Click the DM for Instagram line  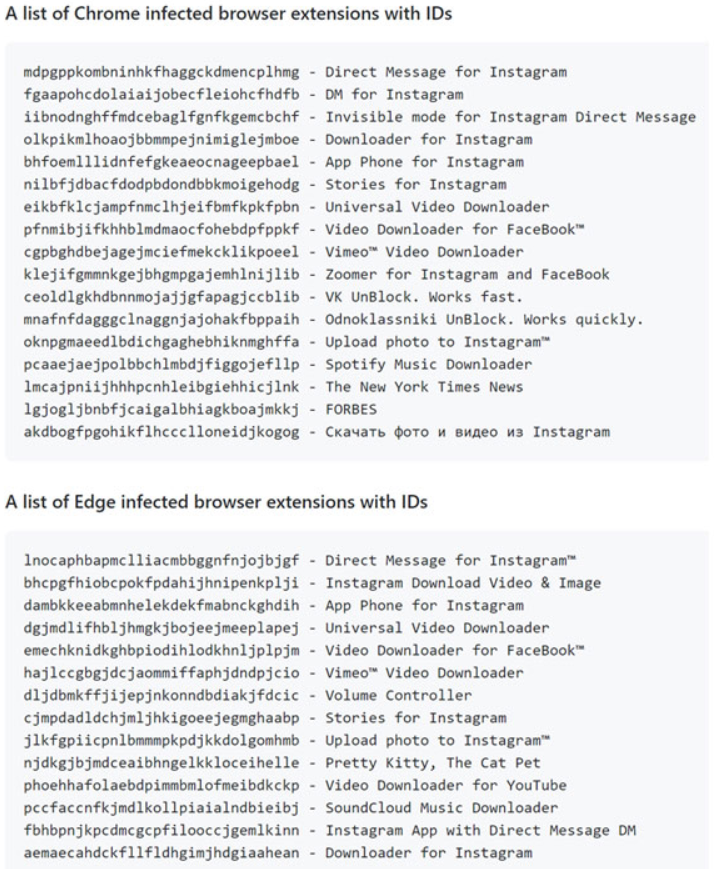pyautogui.click(x=243, y=95)
